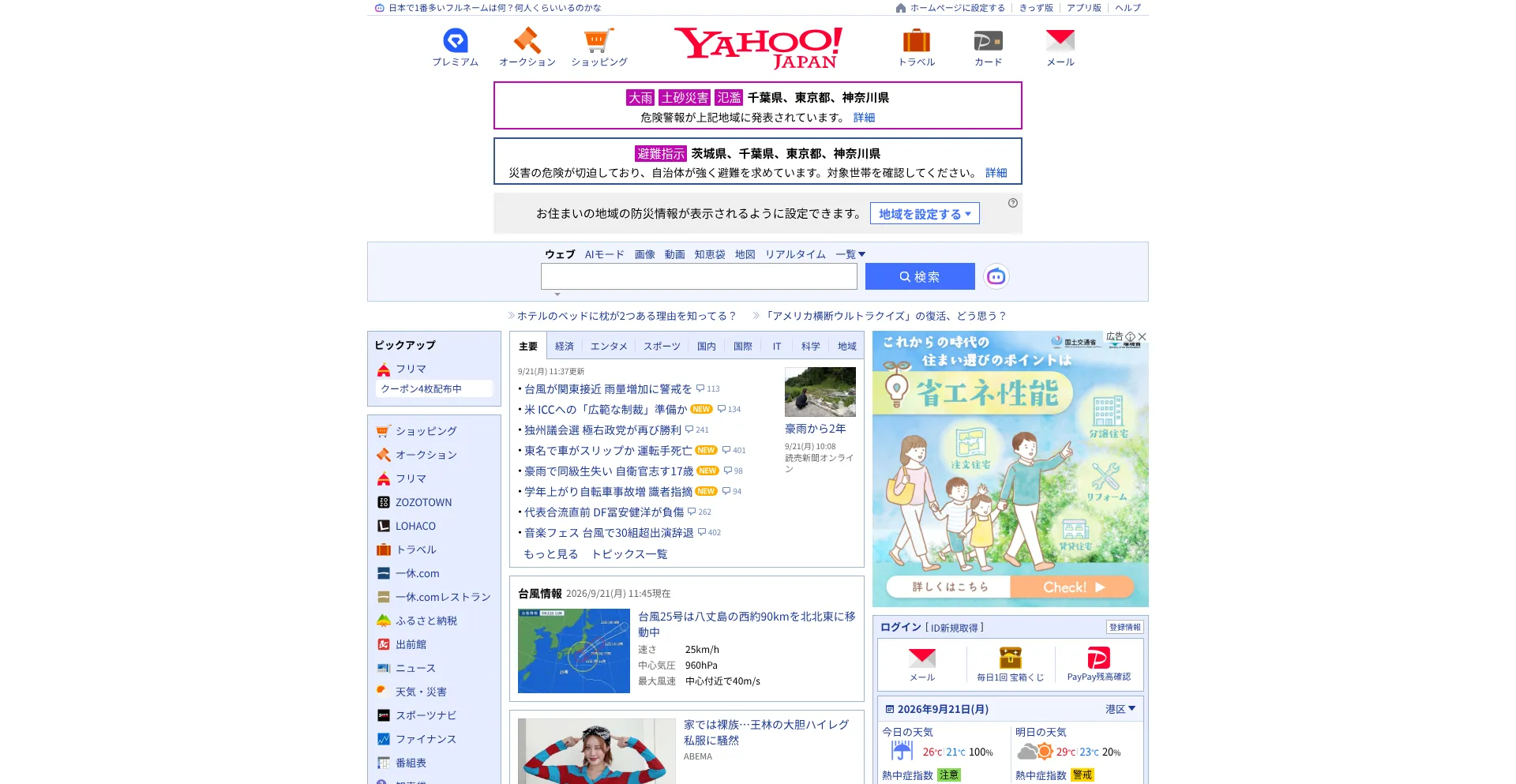Open 出前館 in the sidebar
1516x784 pixels.
(402, 644)
